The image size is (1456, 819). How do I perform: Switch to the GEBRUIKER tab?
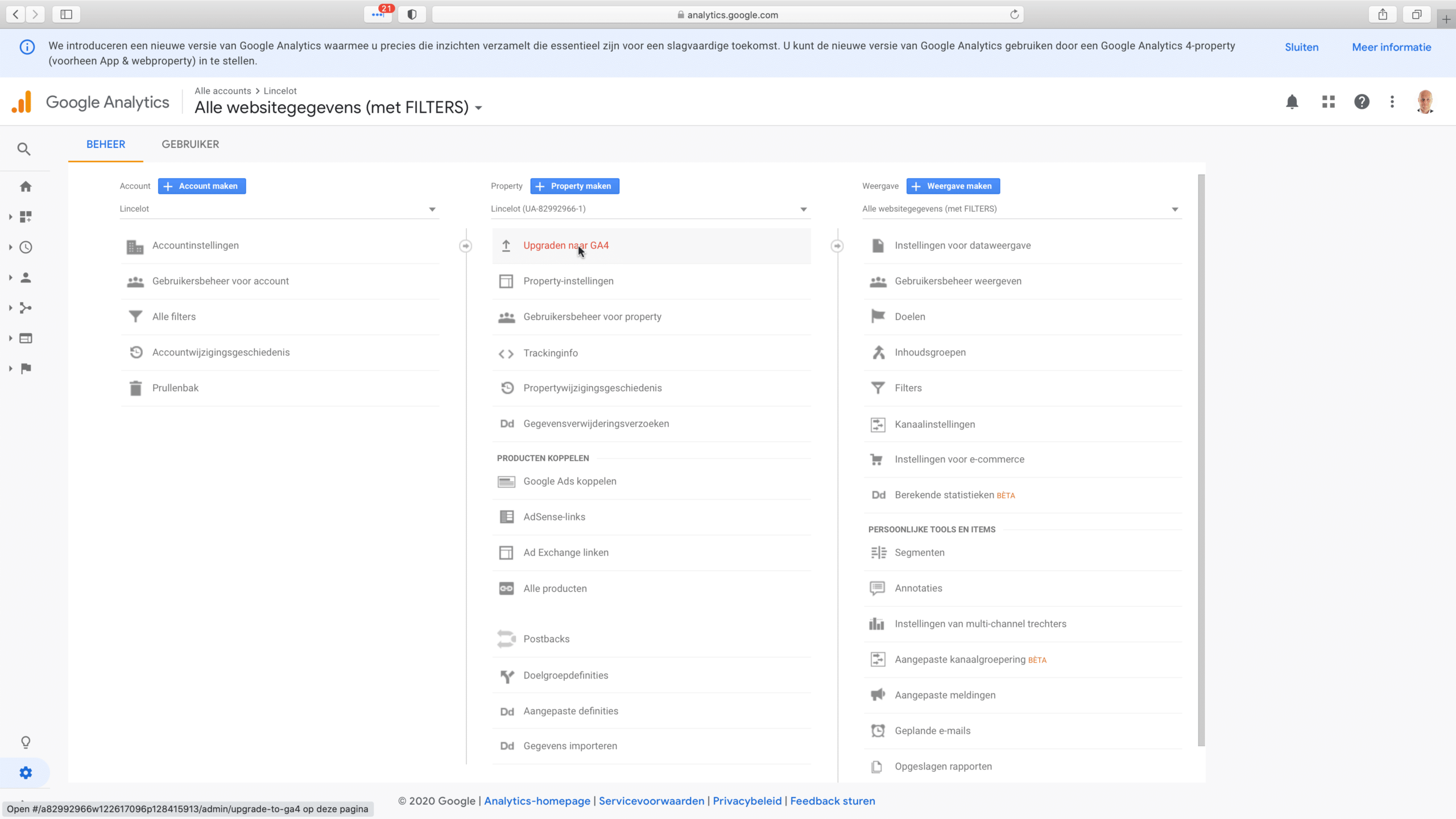click(191, 144)
